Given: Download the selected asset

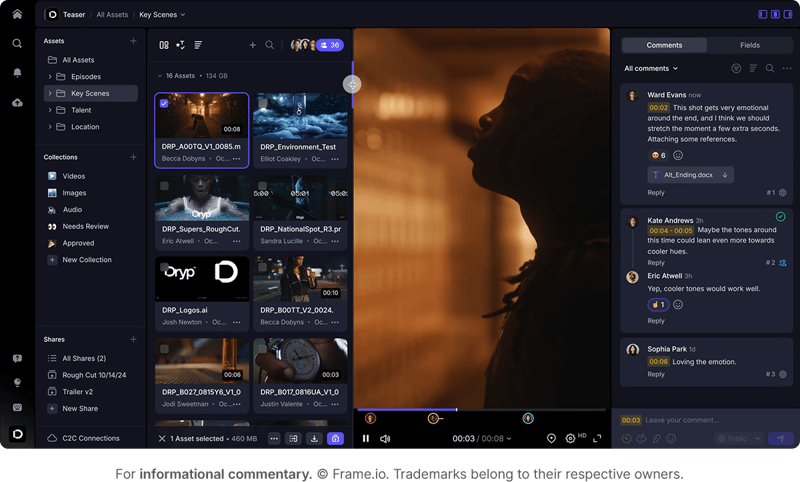Looking at the screenshot, I should coord(314,438).
